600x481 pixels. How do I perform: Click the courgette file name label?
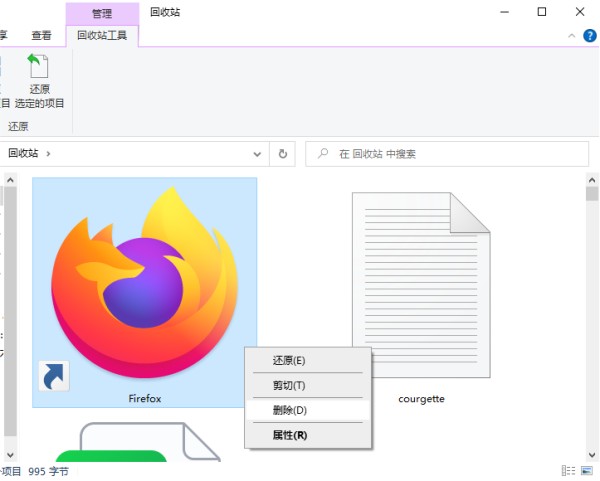(421, 399)
